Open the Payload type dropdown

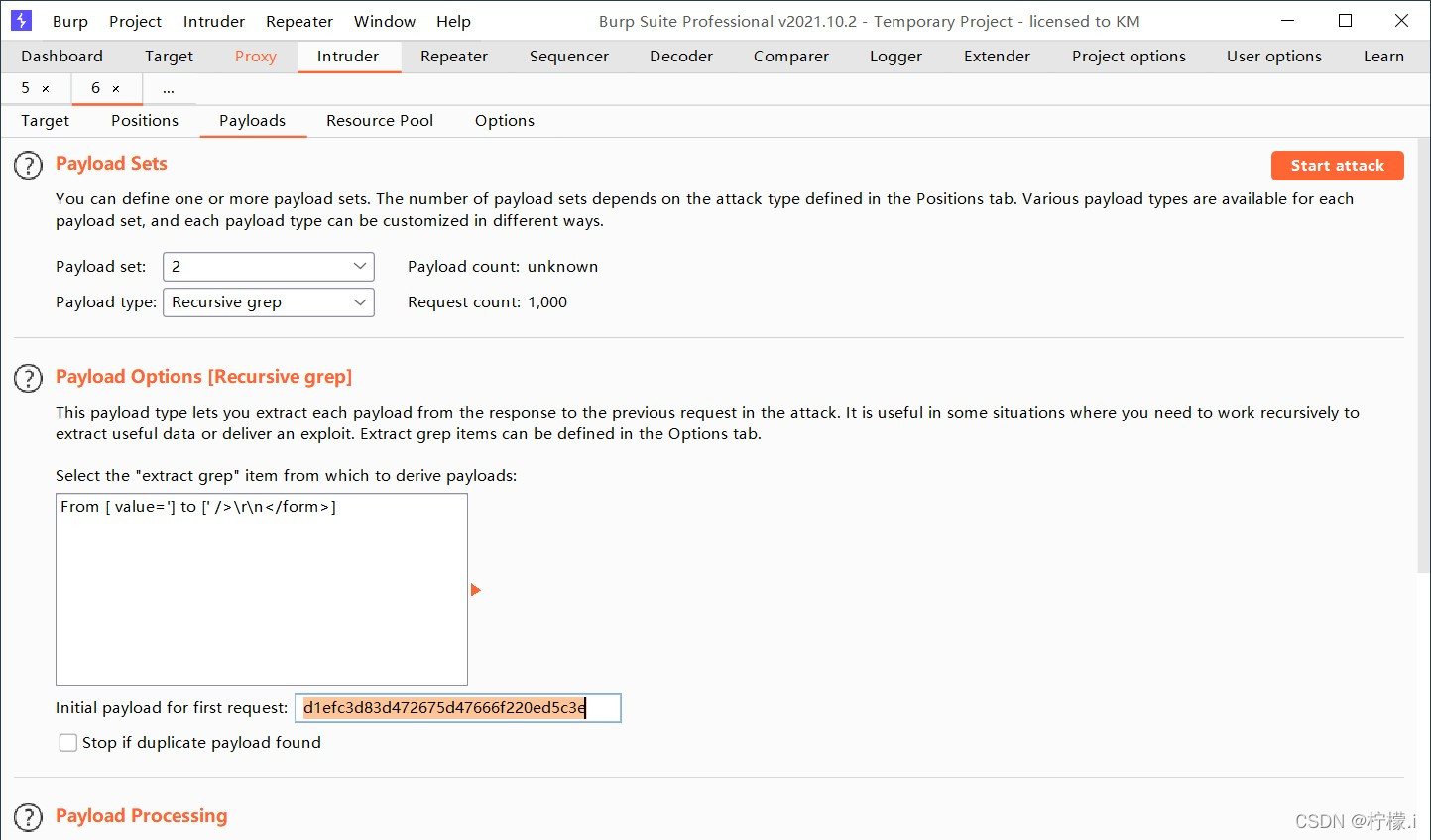coord(269,302)
